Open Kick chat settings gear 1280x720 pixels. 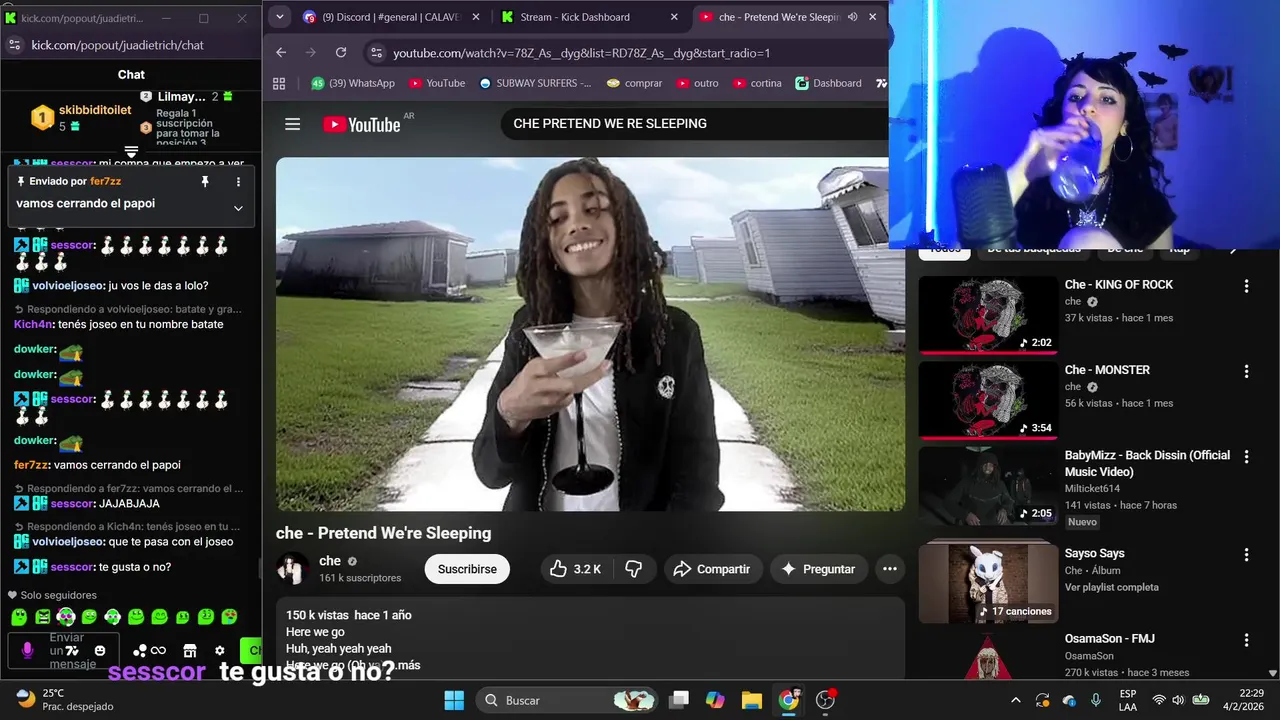click(x=220, y=651)
